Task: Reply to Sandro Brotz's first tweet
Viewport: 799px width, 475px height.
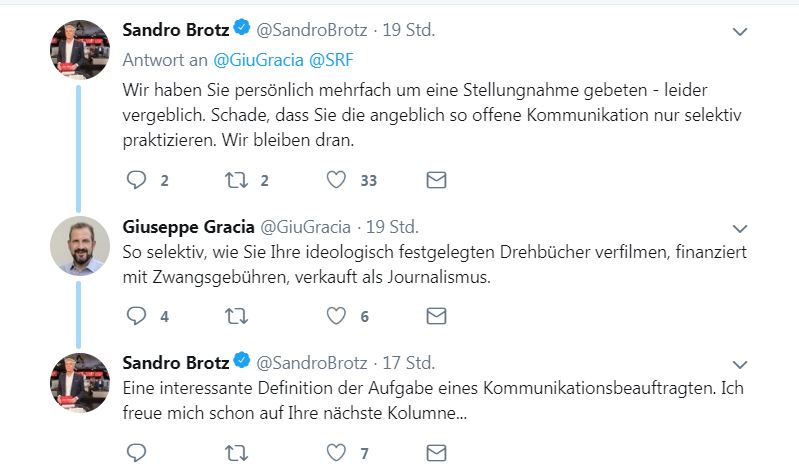Action: (x=136, y=180)
